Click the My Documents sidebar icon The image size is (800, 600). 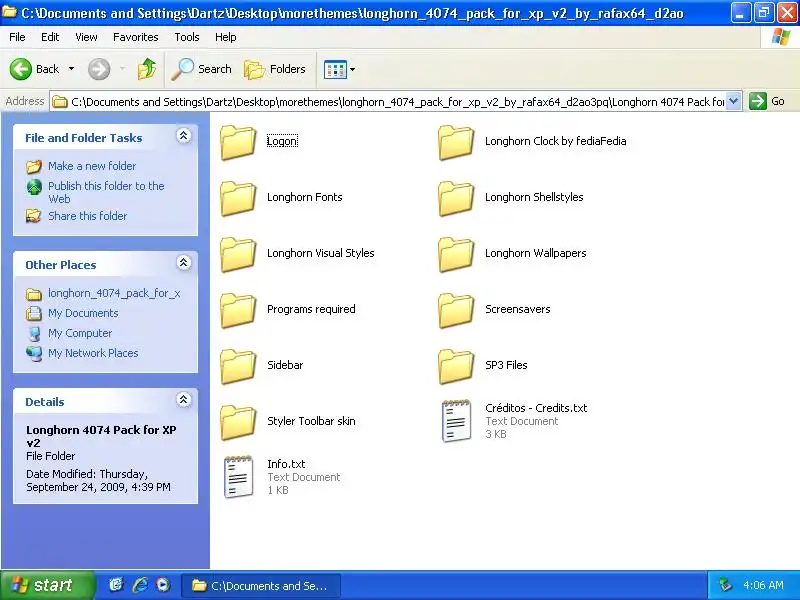[34, 313]
